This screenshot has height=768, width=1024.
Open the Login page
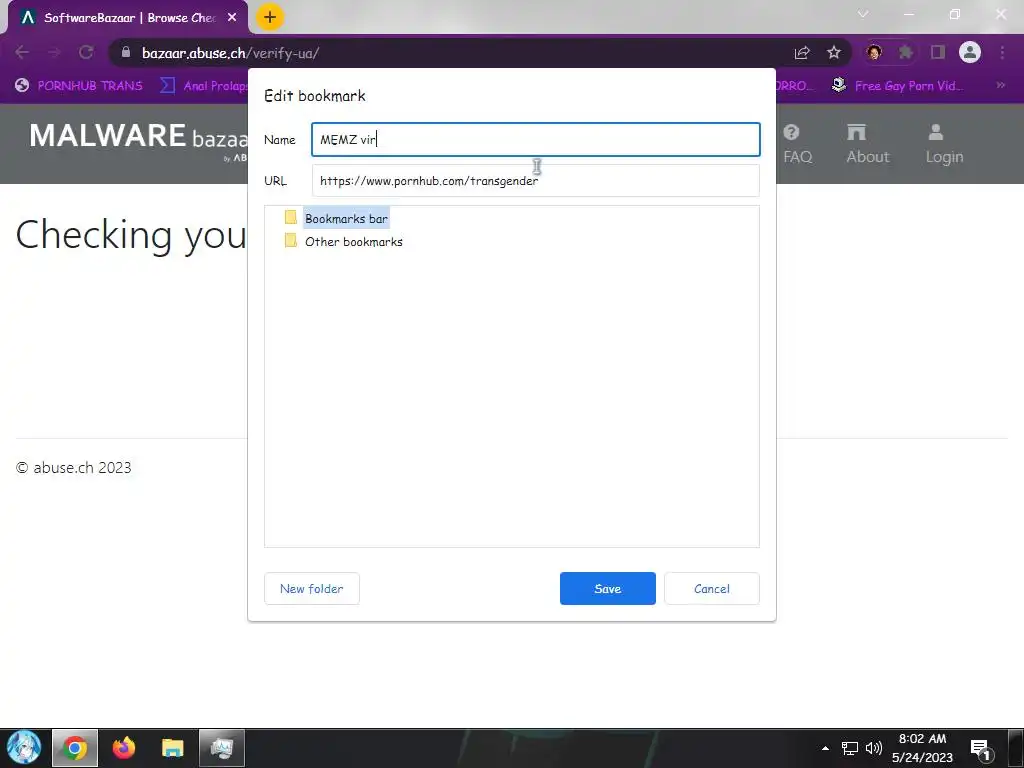[x=944, y=144]
